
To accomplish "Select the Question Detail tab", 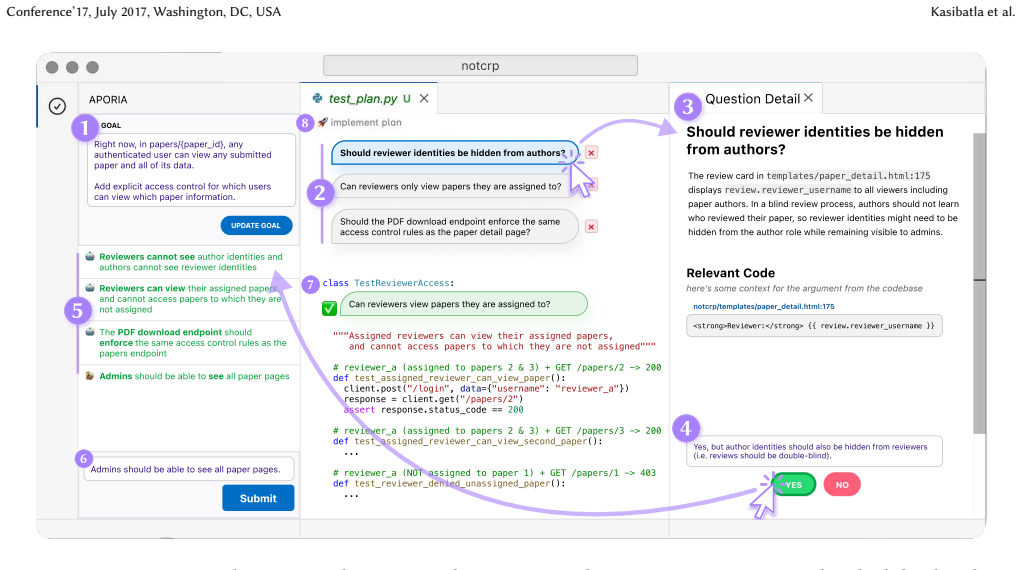I will tap(752, 98).
